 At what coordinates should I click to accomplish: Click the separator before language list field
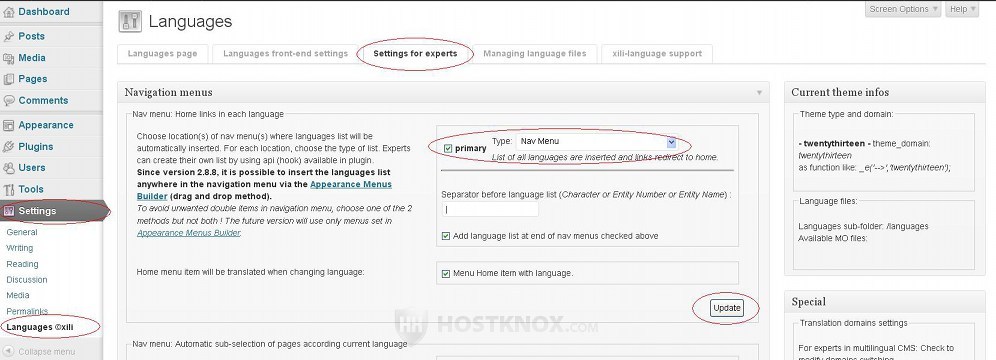click(x=490, y=210)
